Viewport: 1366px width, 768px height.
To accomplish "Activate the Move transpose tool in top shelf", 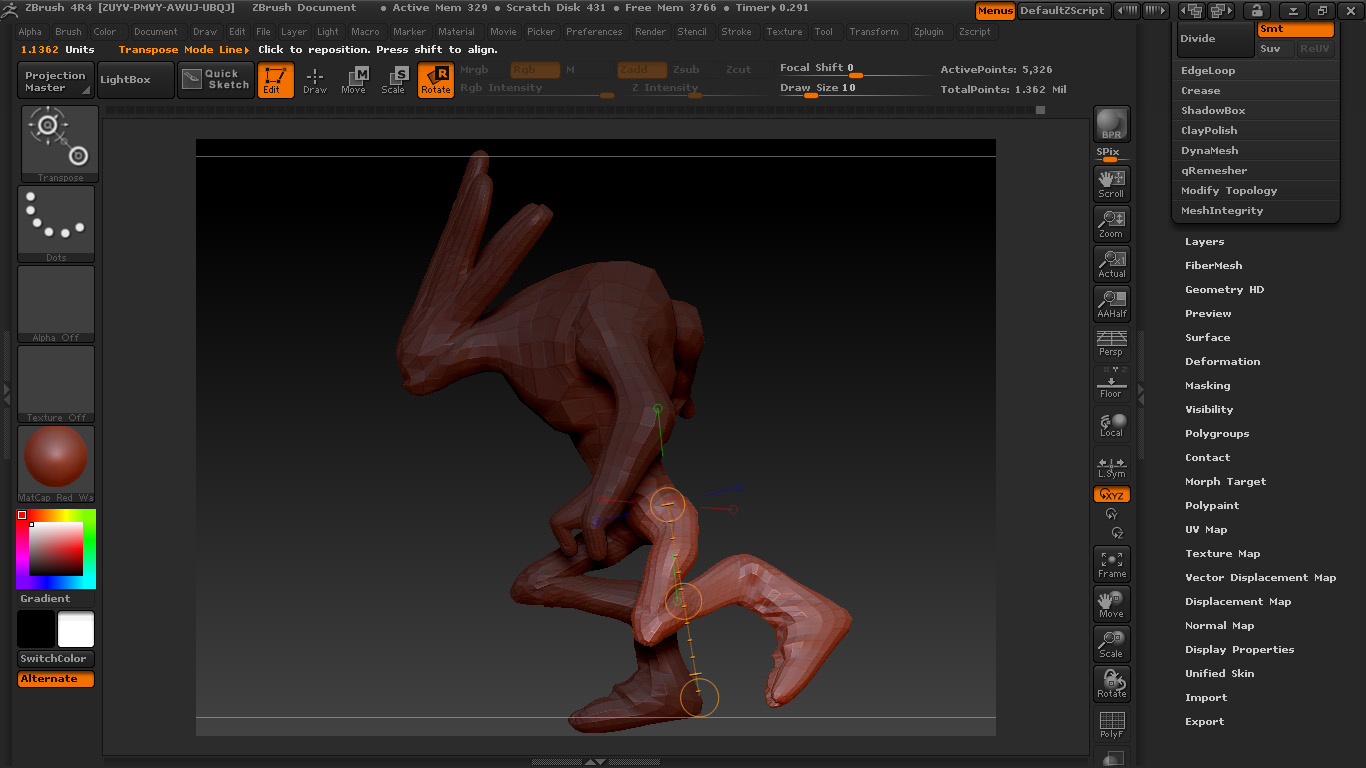I will [353, 80].
